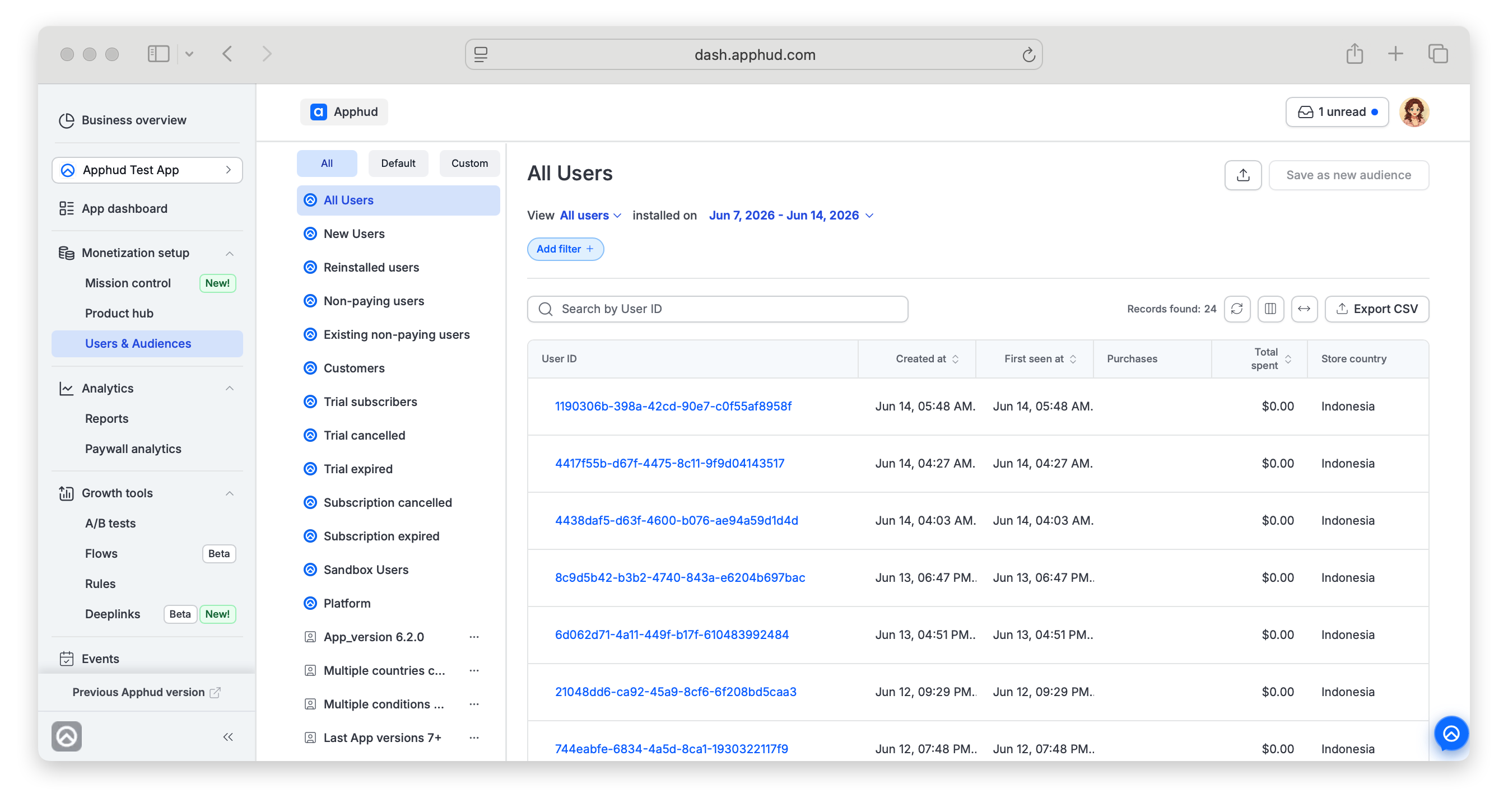Click the website settings icon in address bar

tap(481, 54)
